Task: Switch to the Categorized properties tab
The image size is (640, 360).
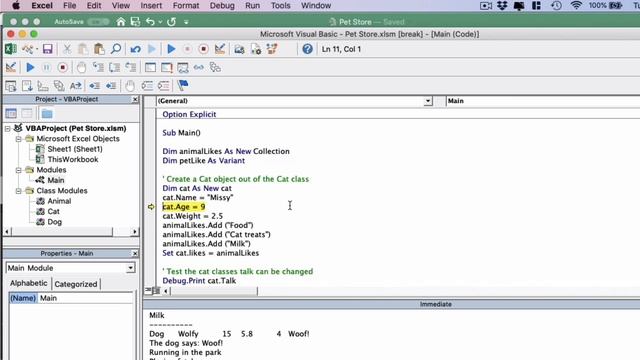Action: coord(76,284)
